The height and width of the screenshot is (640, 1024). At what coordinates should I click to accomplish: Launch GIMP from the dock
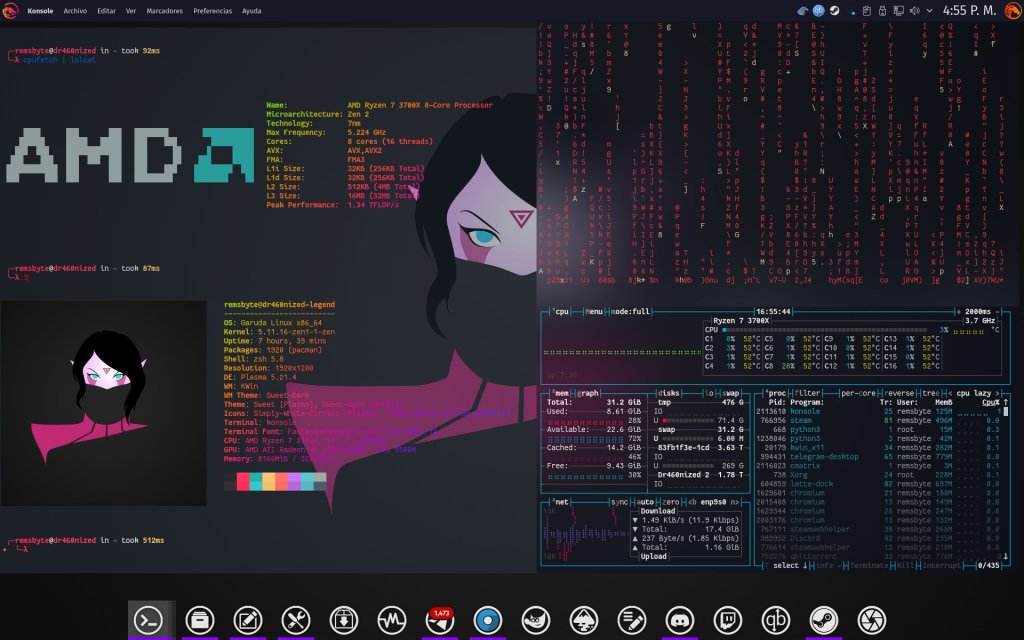[x=534, y=619]
